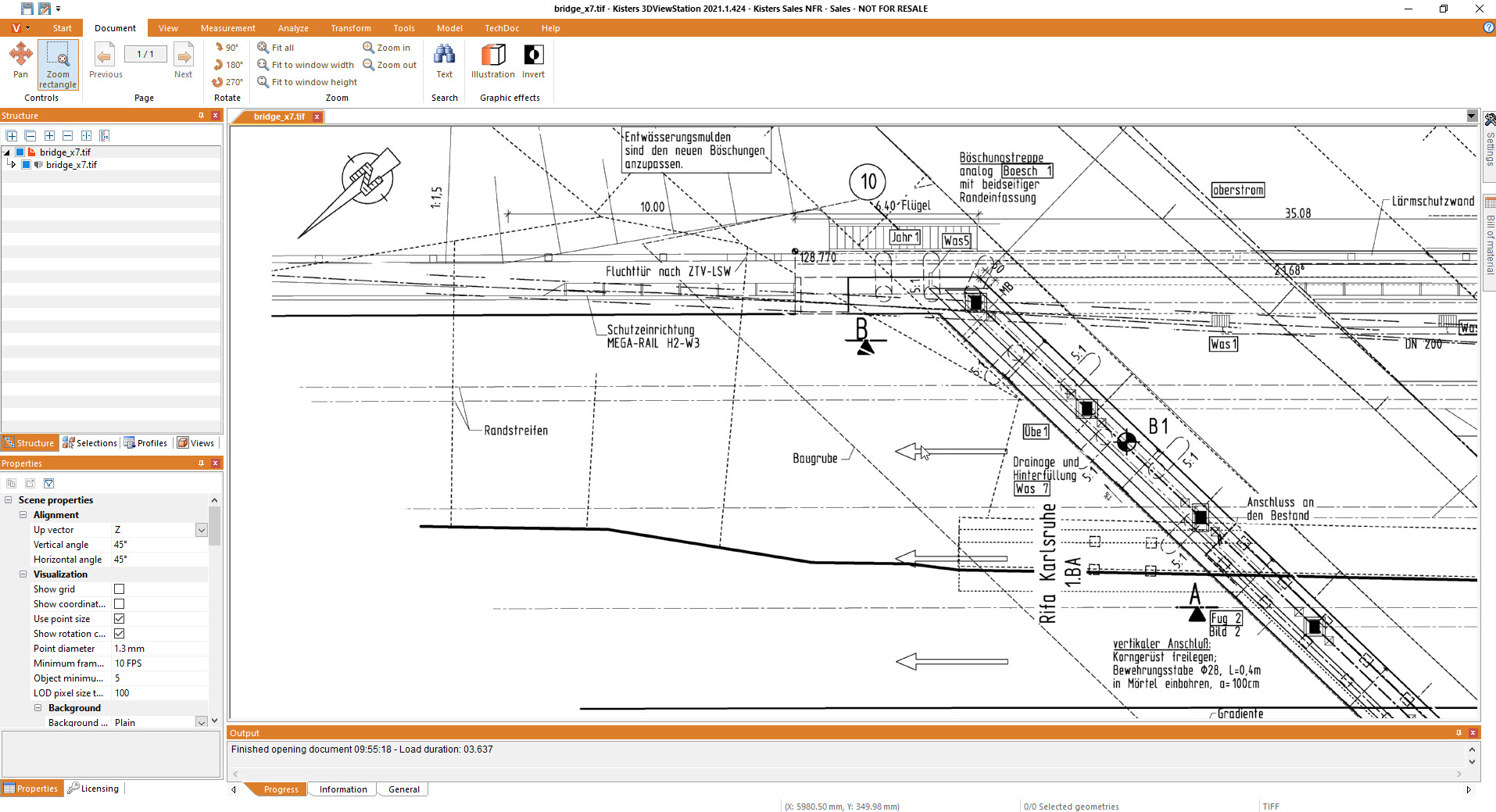
Task: Click the save icon in title bar
Action: coord(27,9)
